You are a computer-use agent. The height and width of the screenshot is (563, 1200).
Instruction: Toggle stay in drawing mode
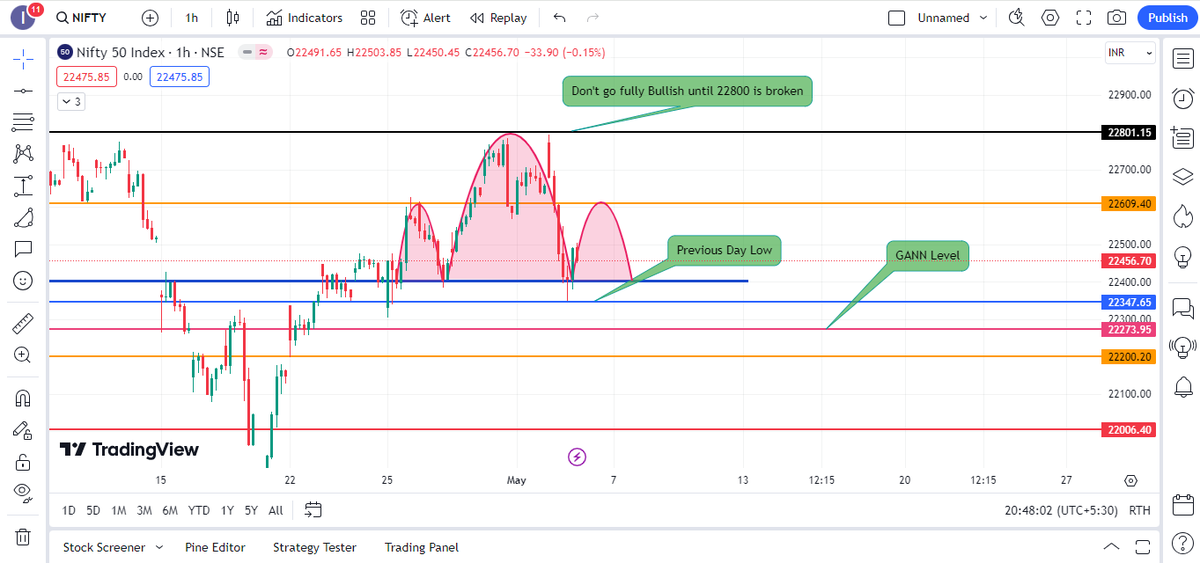point(23,430)
